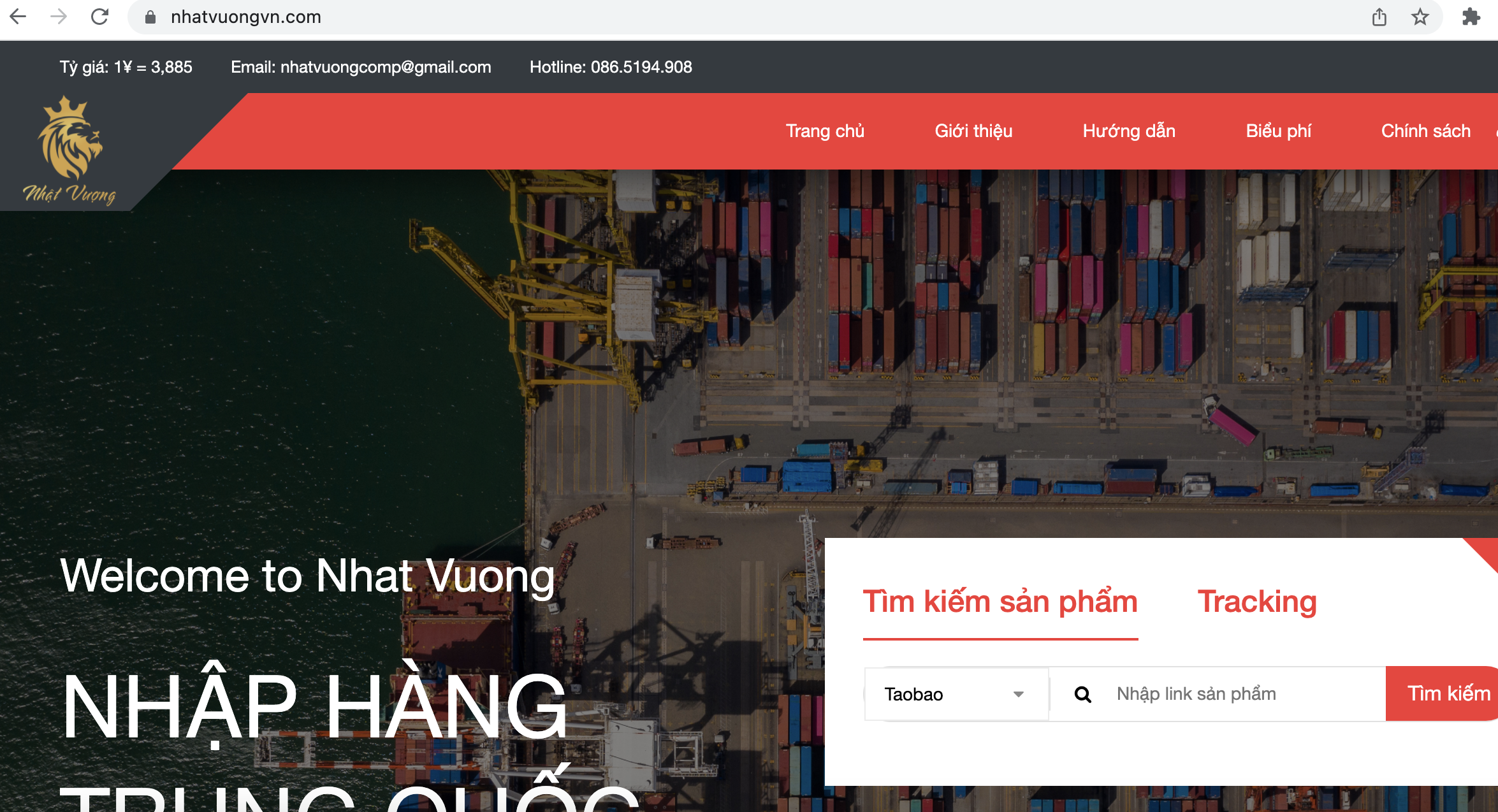Click the padlock site security icon
This screenshot has width=1498, height=812.
click(150, 17)
